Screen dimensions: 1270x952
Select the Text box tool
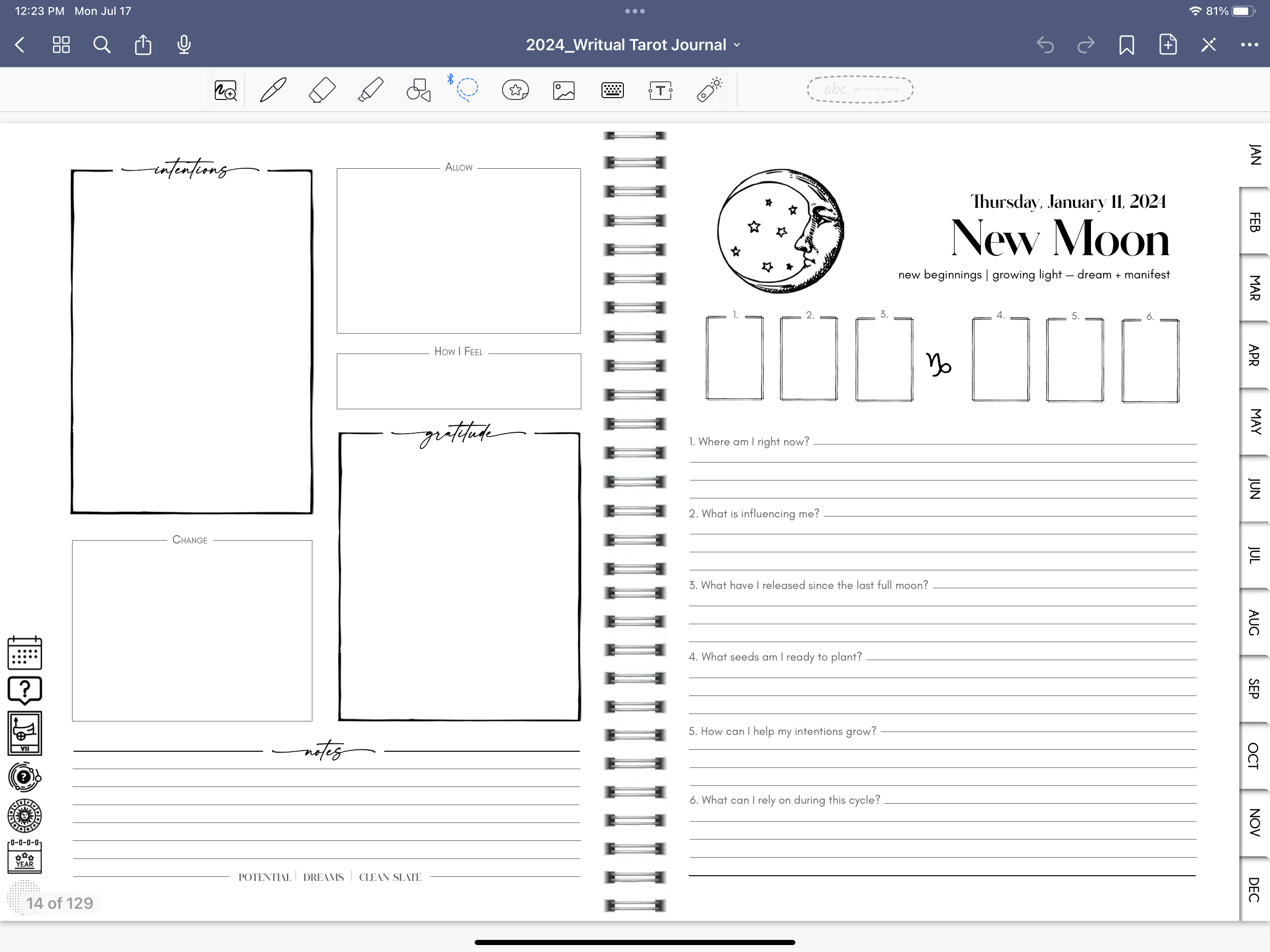point(660,90)
